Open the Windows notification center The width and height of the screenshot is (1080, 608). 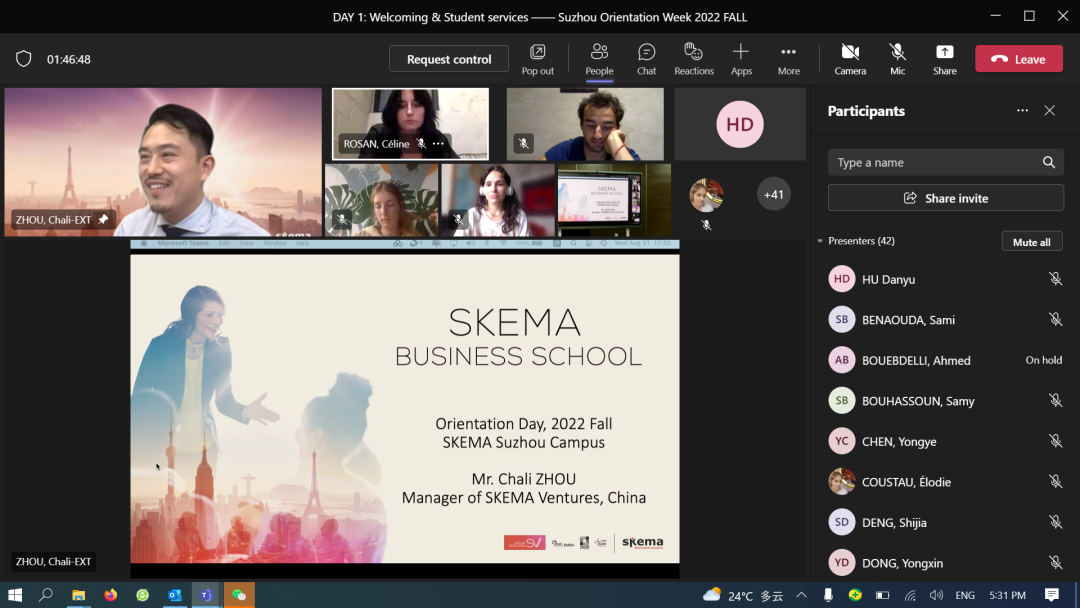[1052, 595]
